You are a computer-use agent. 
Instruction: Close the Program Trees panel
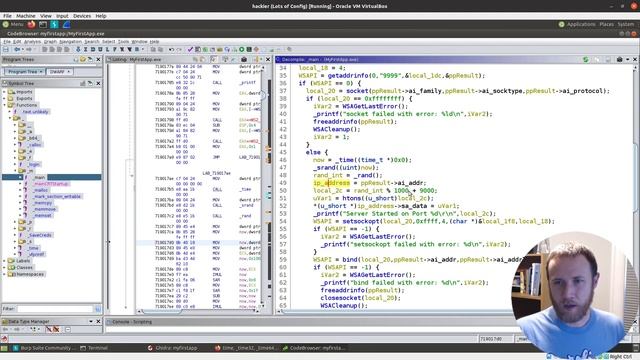[x=98, y=60]
